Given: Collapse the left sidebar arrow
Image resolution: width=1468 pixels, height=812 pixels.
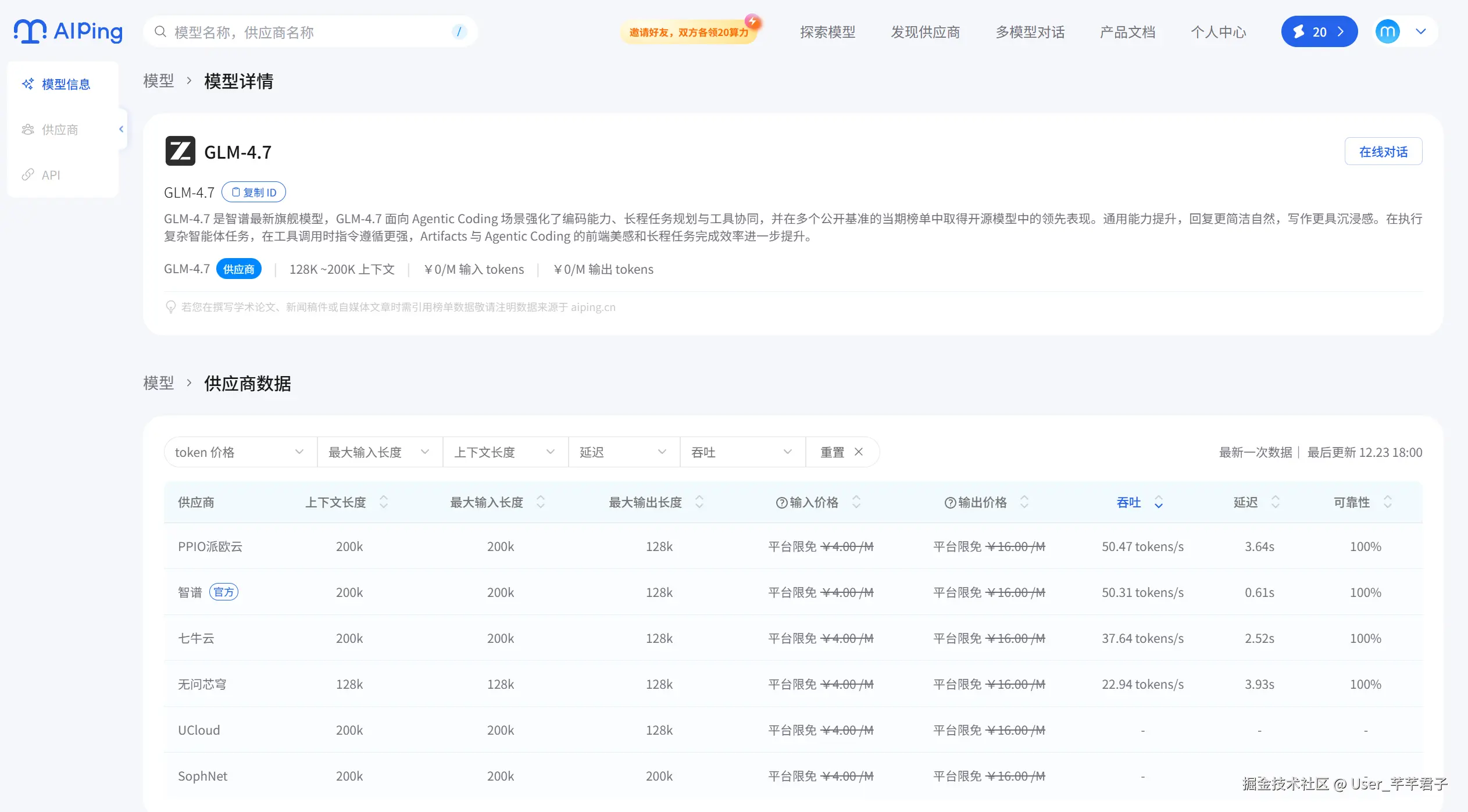Looking at the screenshot, I should coord(121,129).
